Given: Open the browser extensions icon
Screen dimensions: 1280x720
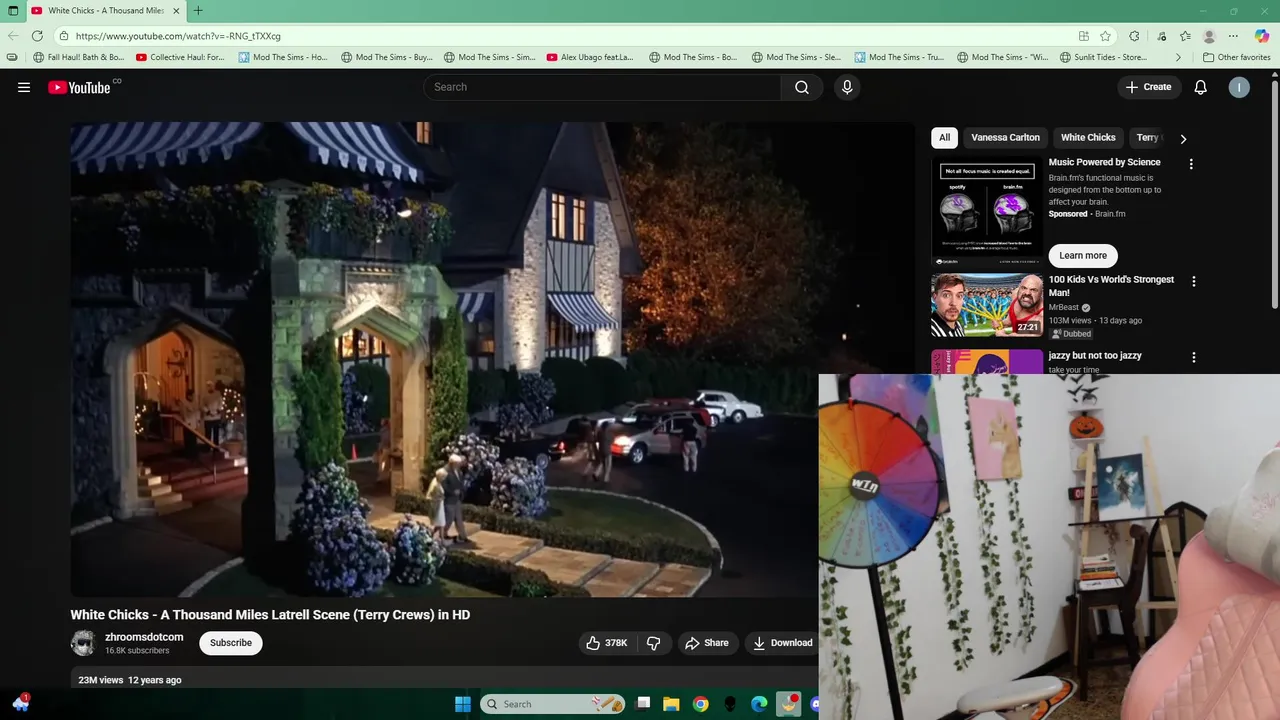Looking at the screenshot, I should 1134,36.
